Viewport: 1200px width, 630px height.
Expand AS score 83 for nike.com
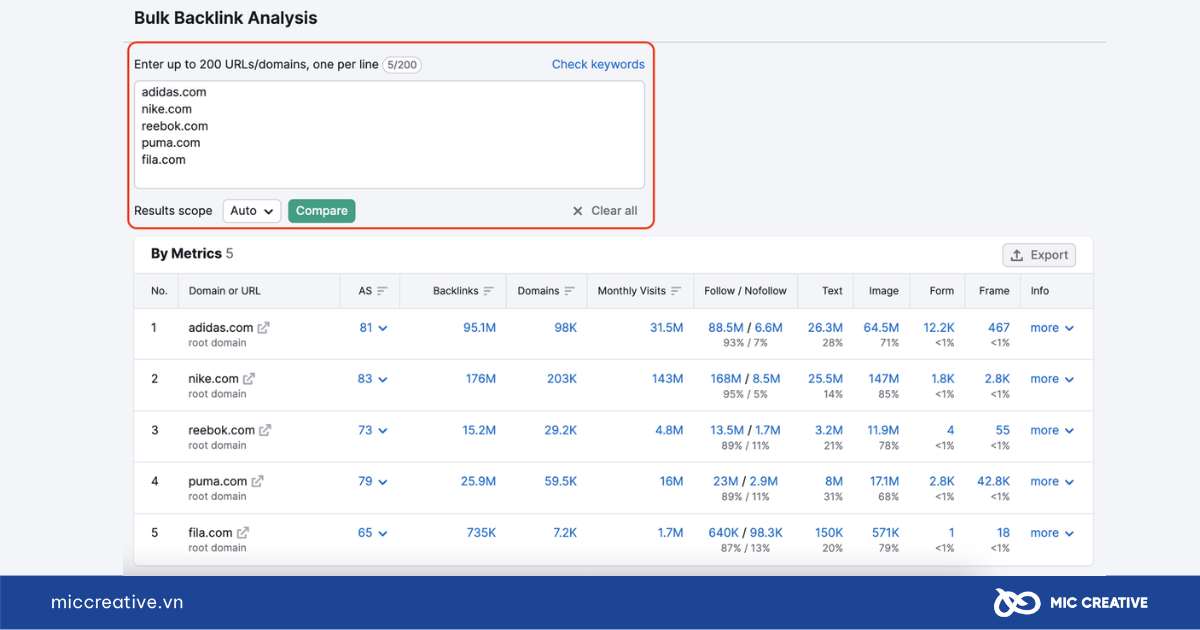[x=373, y=378]
